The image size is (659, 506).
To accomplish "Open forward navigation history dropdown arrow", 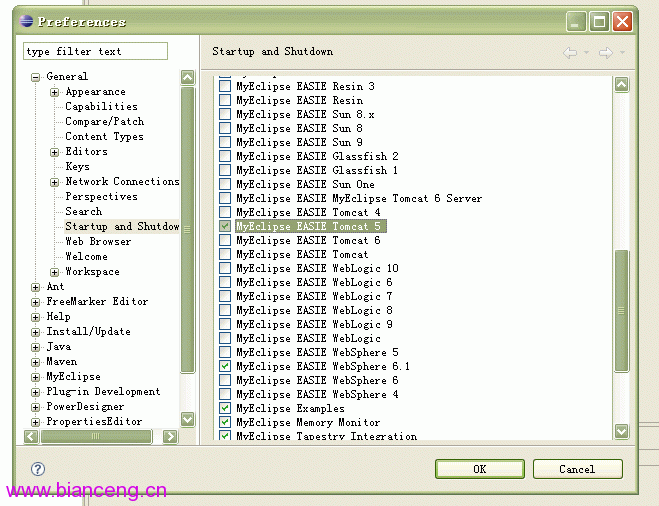I will 622,53.
